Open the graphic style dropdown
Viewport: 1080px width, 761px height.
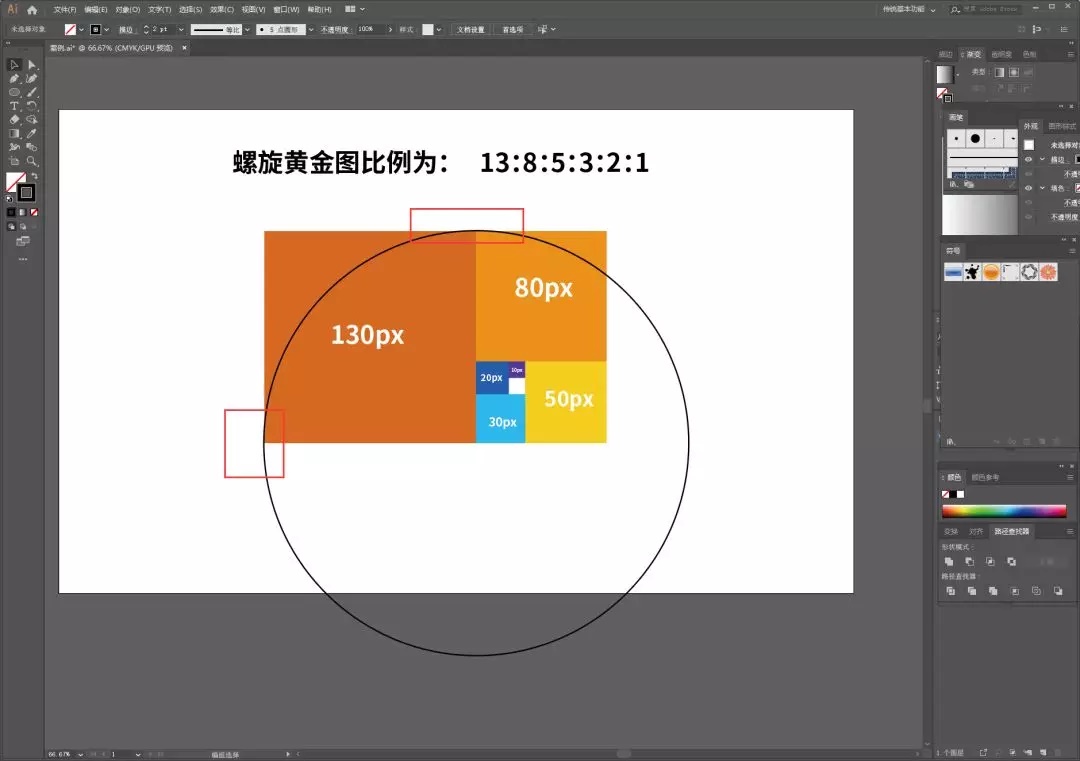(439, 30)
